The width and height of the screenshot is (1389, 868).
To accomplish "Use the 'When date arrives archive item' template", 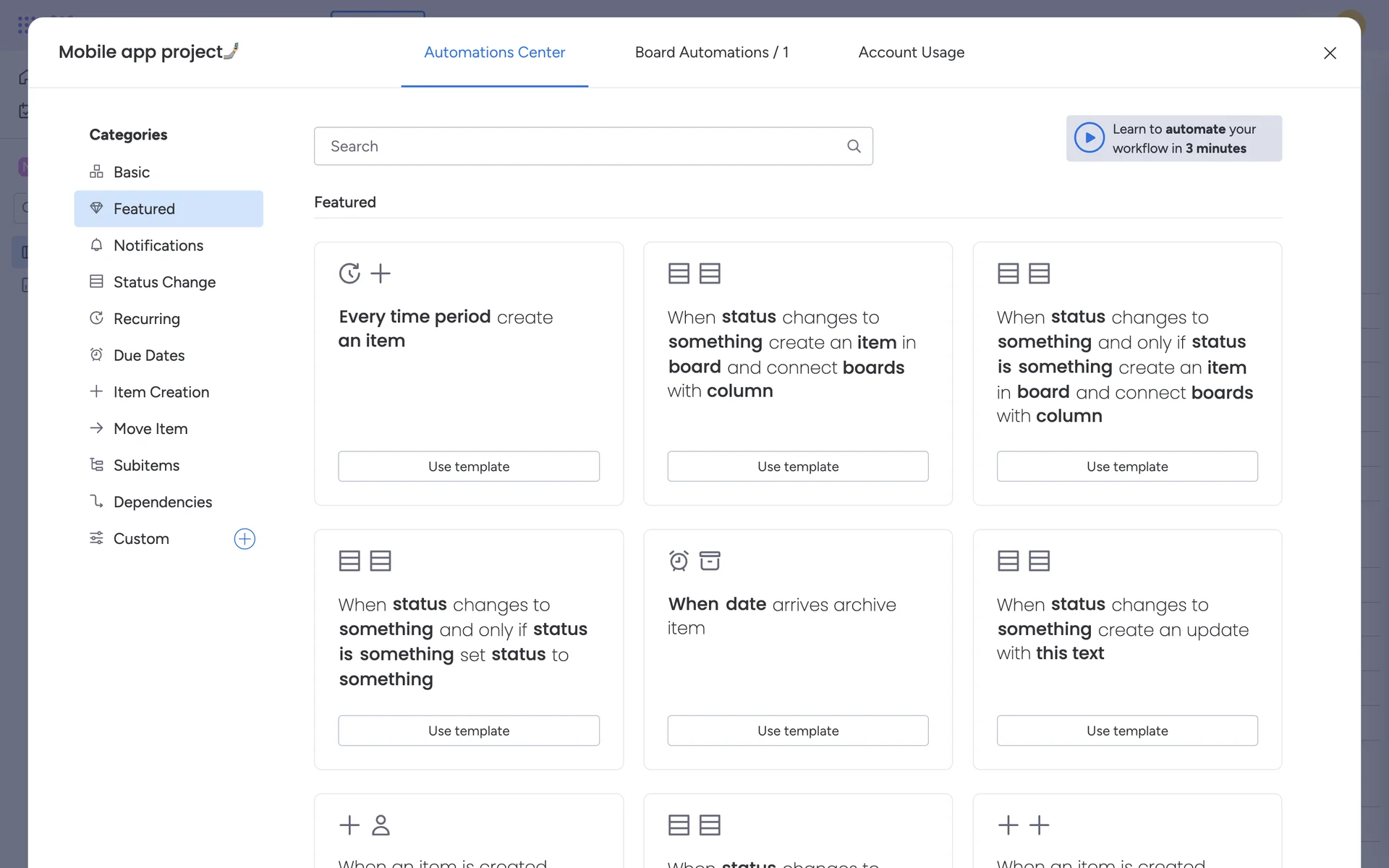I will (797, 731).
